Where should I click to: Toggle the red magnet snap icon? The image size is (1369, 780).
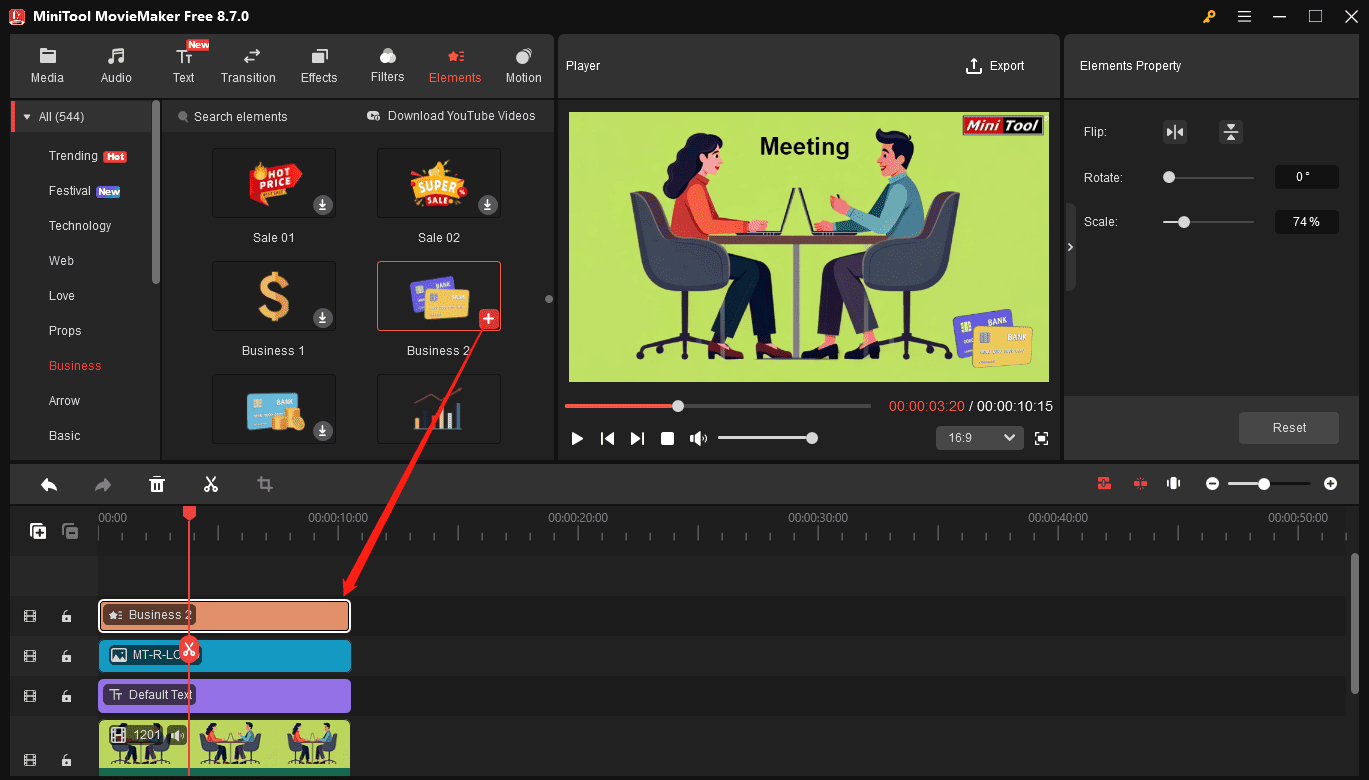pyautogui.click(x=1104, y=484)
